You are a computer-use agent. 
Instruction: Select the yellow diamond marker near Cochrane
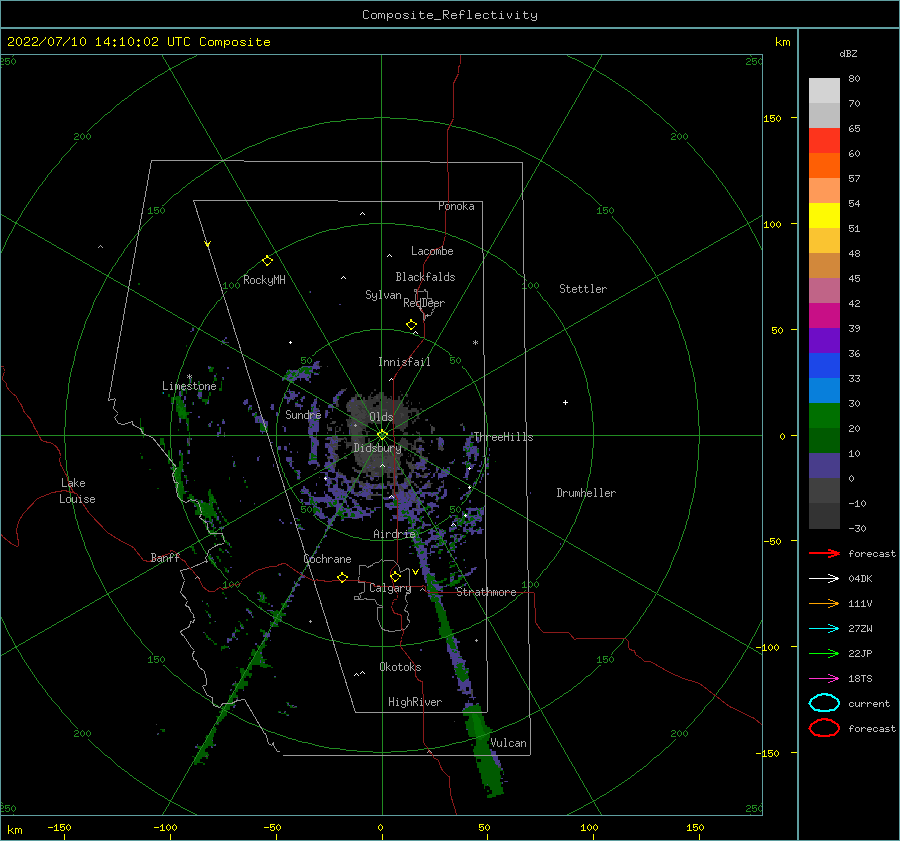click(342, 577)
